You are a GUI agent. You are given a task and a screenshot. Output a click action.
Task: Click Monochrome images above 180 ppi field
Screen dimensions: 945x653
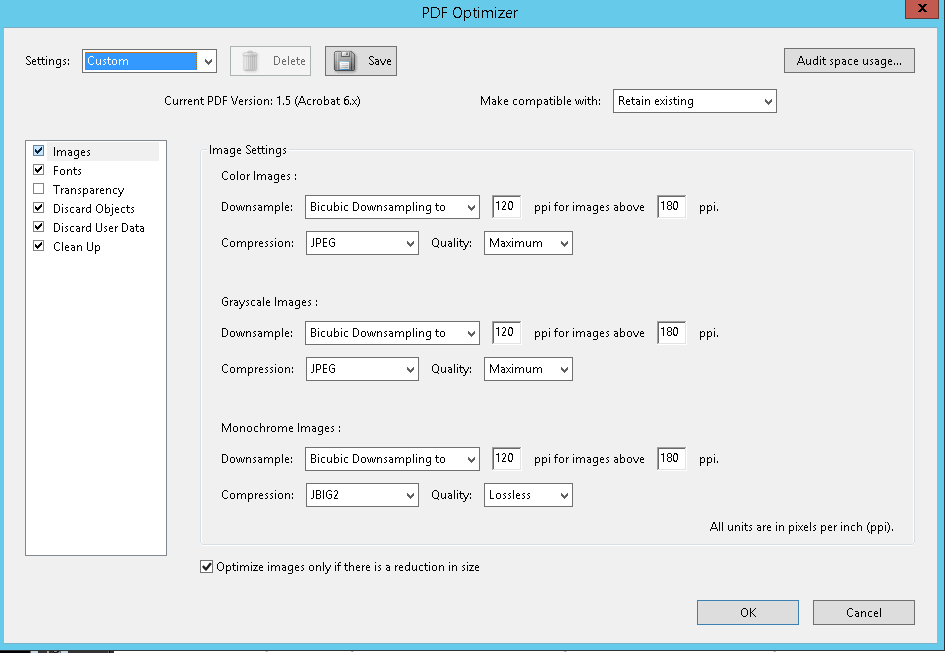click(x=670, y=459)
